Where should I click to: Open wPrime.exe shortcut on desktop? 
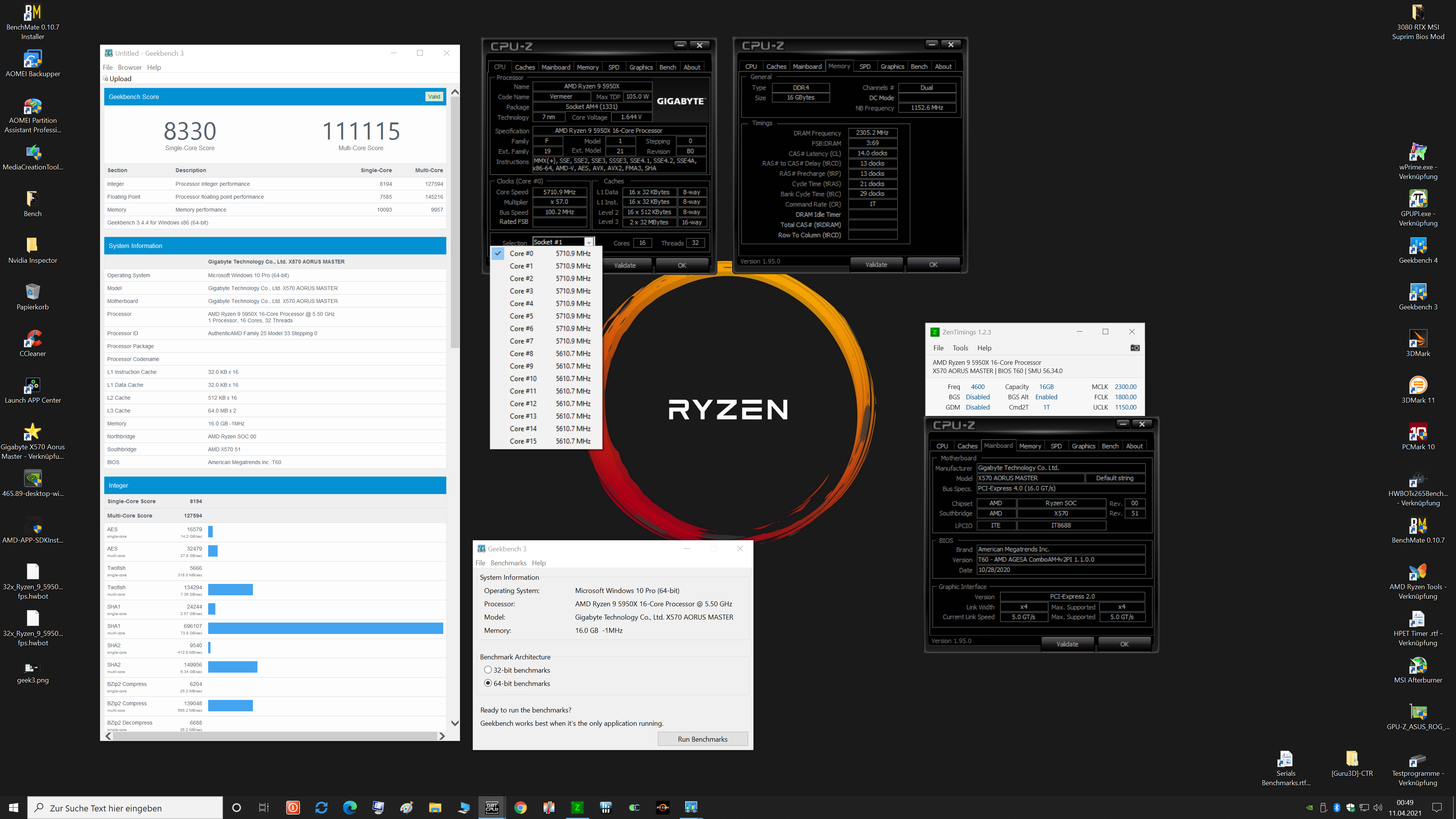1418,162
